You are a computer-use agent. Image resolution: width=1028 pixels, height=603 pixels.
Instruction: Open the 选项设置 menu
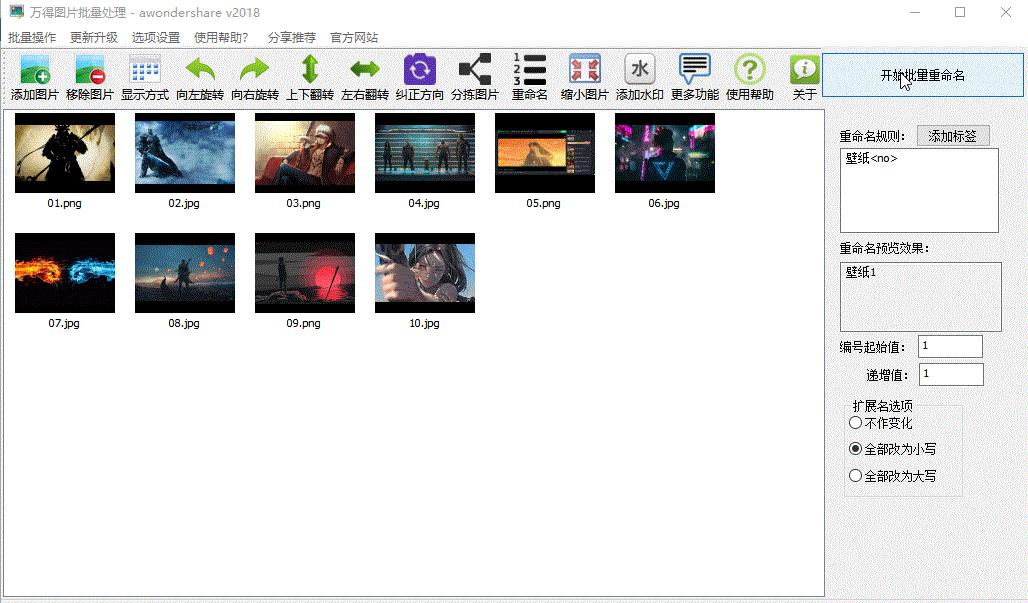tap(156, 38)
